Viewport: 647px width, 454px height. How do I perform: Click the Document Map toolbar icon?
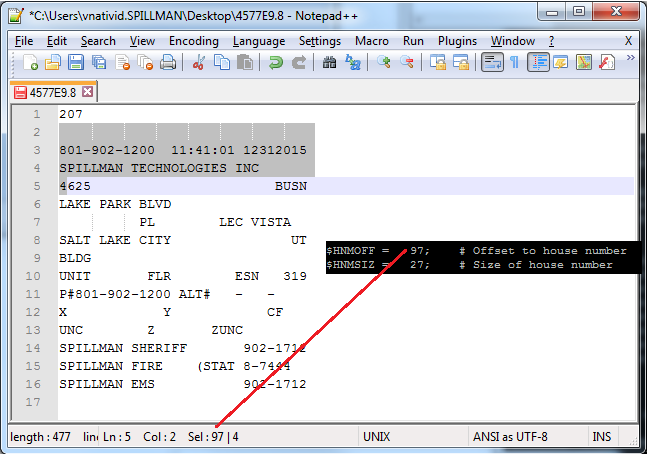pyautogui.click(x=584, y=63)
